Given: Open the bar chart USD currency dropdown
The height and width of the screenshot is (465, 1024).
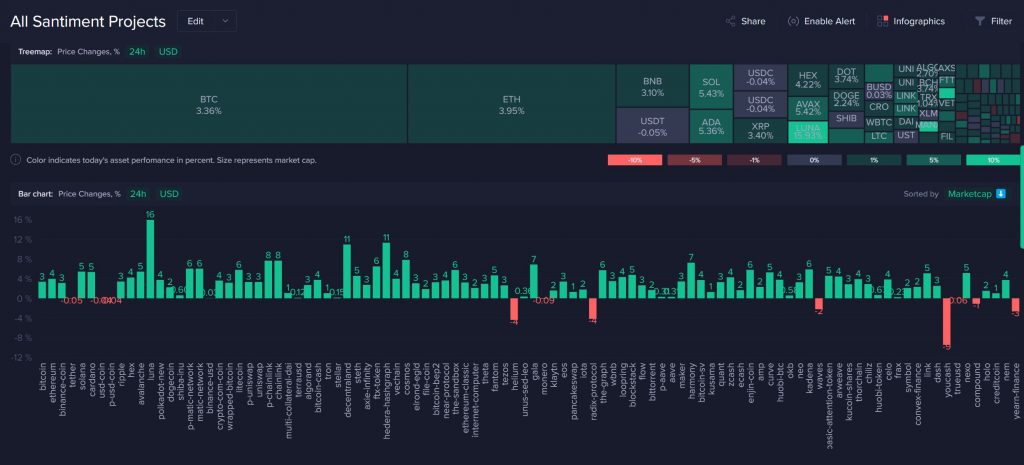Looking at the screenshot, I should [x=169, y=194].
